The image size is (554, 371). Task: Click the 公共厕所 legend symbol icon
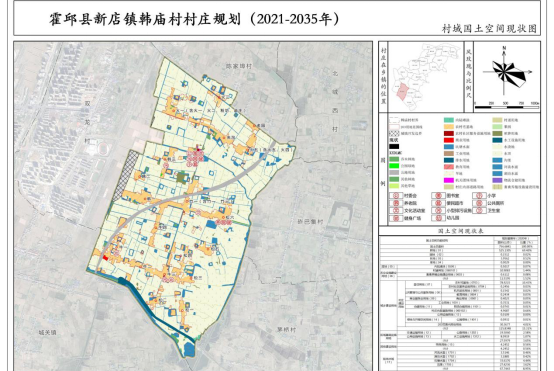click(x=479, y=203)
